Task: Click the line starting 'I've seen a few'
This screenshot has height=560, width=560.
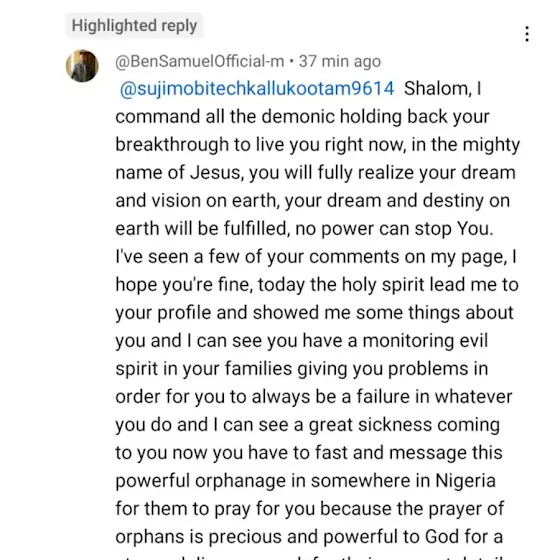Action: point(316,257)
